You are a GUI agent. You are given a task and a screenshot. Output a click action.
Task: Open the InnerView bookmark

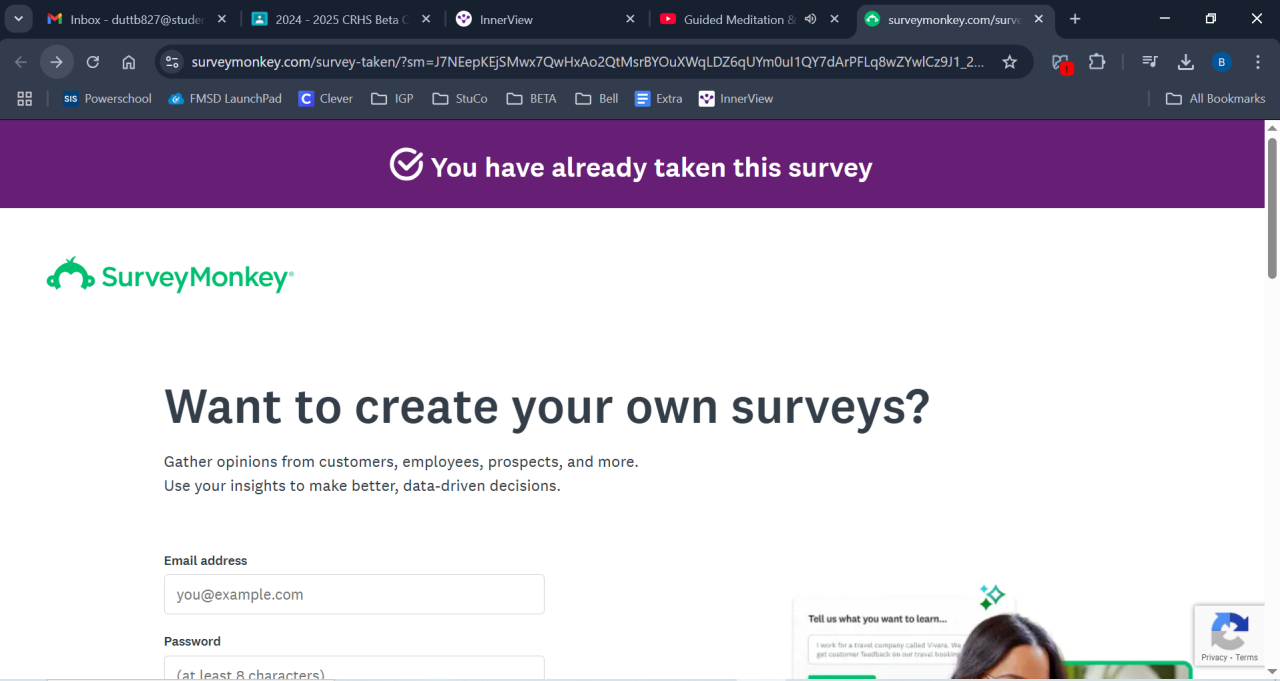[x=736, y=99]
